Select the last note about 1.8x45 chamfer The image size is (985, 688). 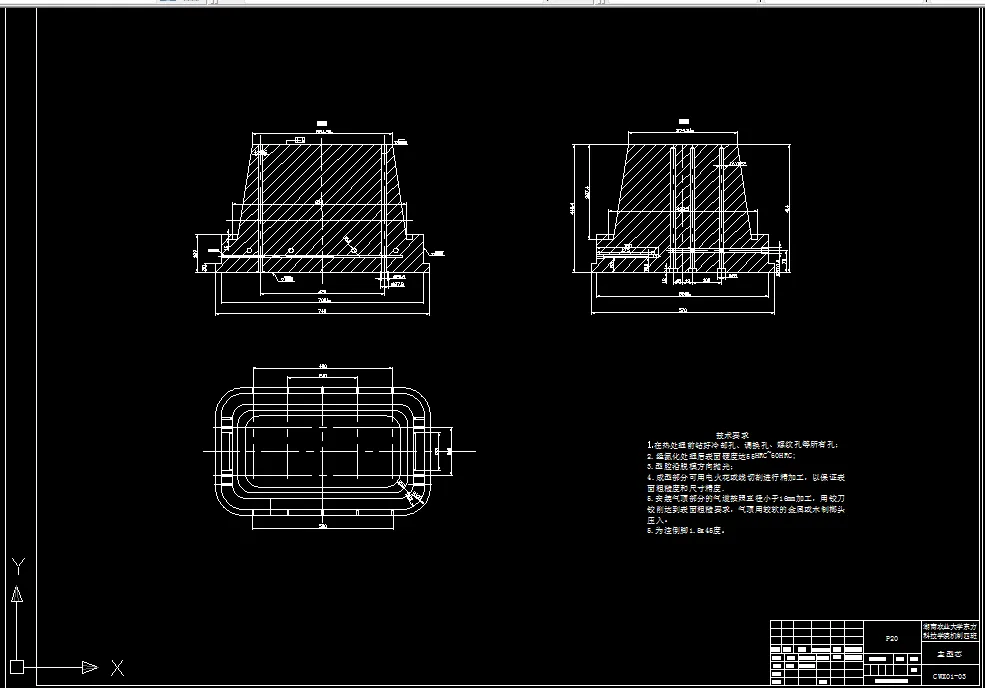[686, 530]
